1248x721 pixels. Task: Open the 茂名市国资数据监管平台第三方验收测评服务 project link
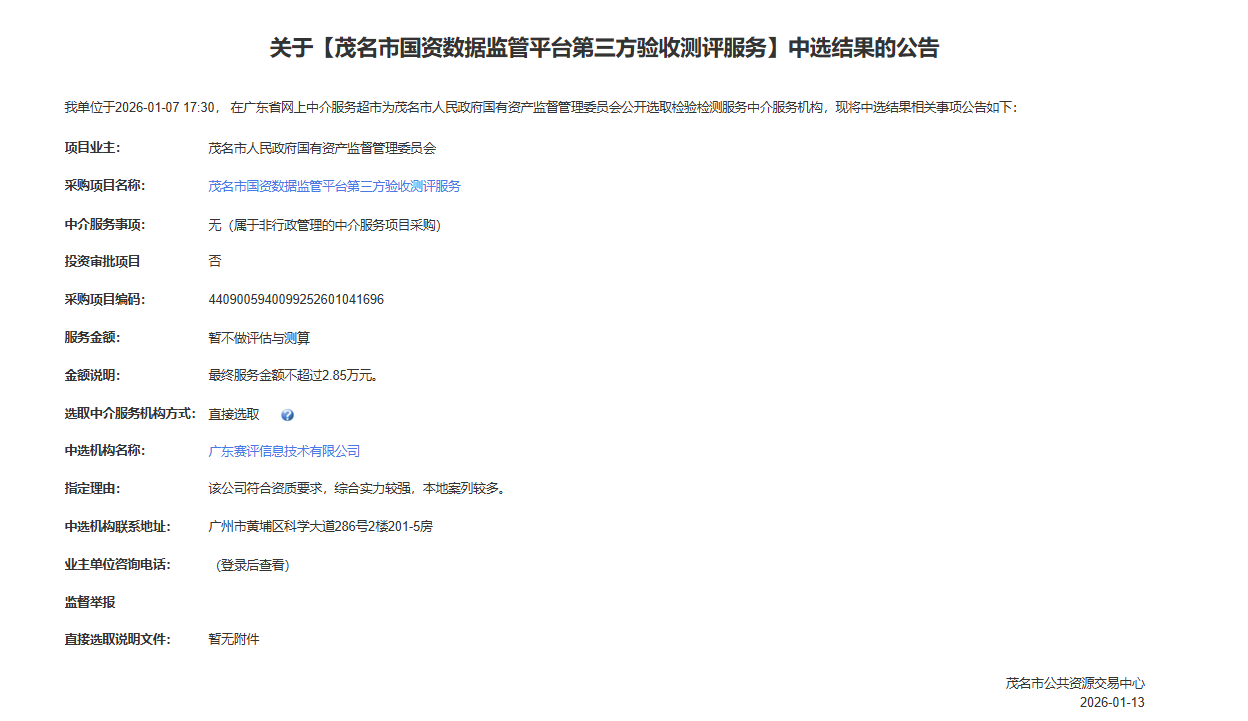334,186
